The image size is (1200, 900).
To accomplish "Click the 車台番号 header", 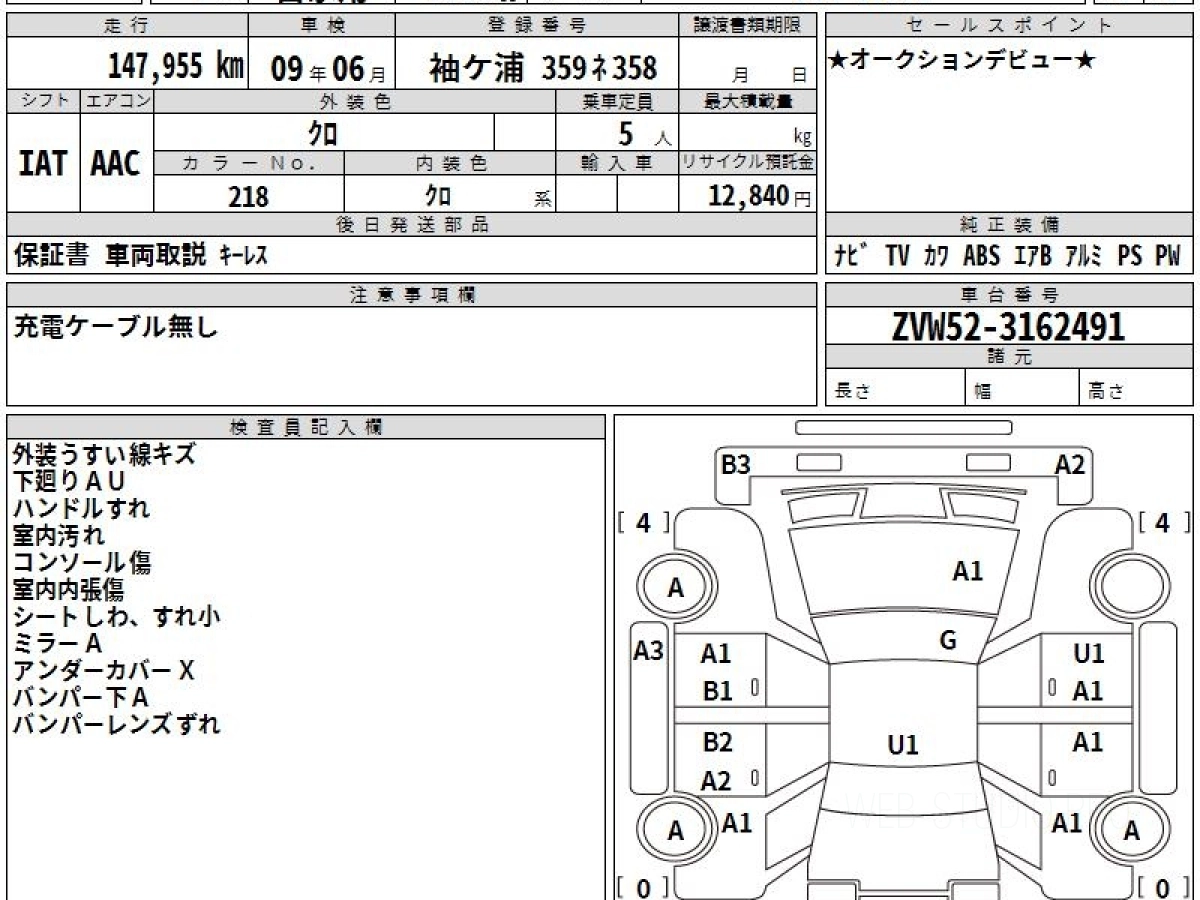I will point(1009,295).
